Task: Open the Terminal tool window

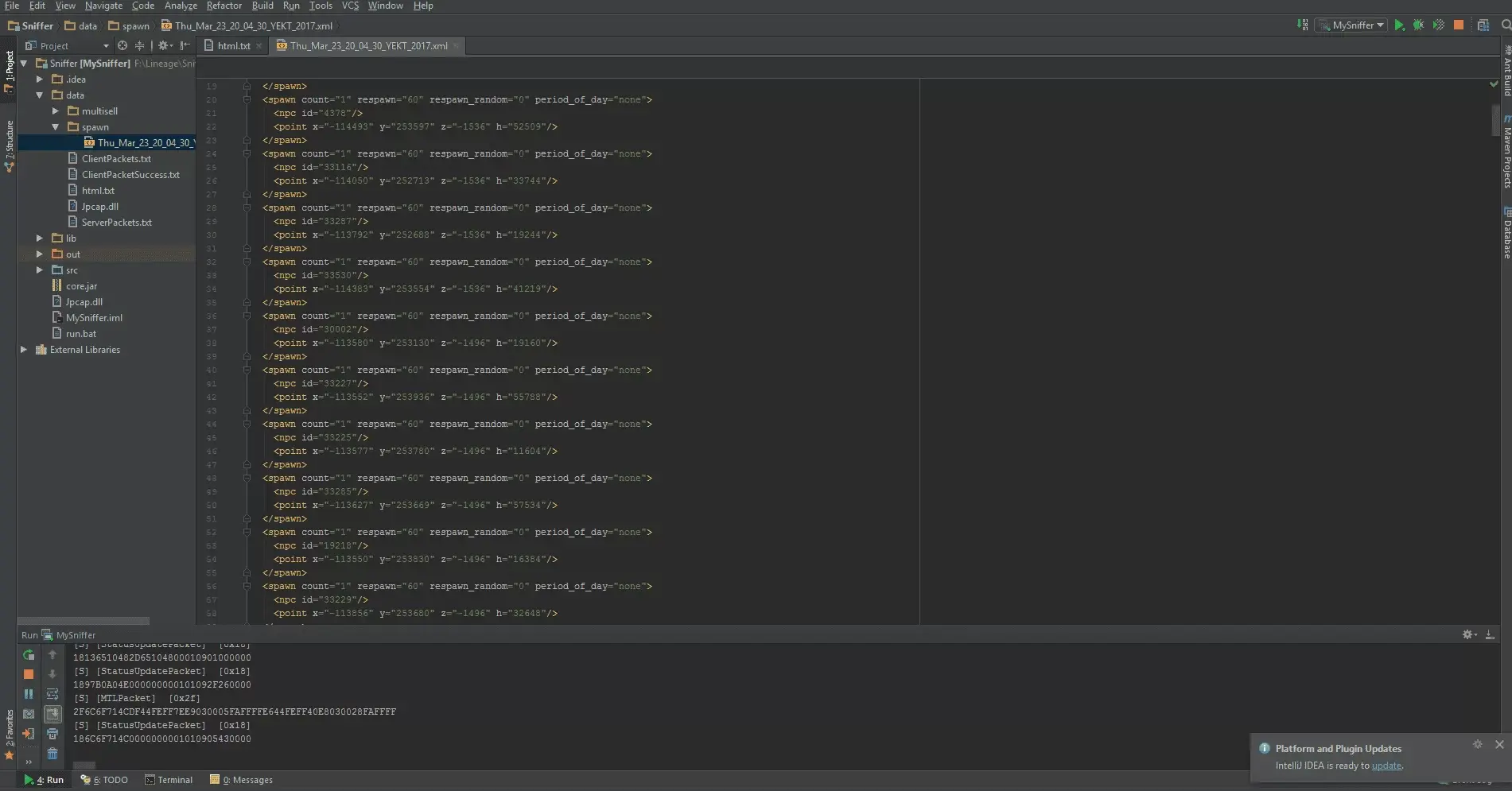Action: point(169,780)
